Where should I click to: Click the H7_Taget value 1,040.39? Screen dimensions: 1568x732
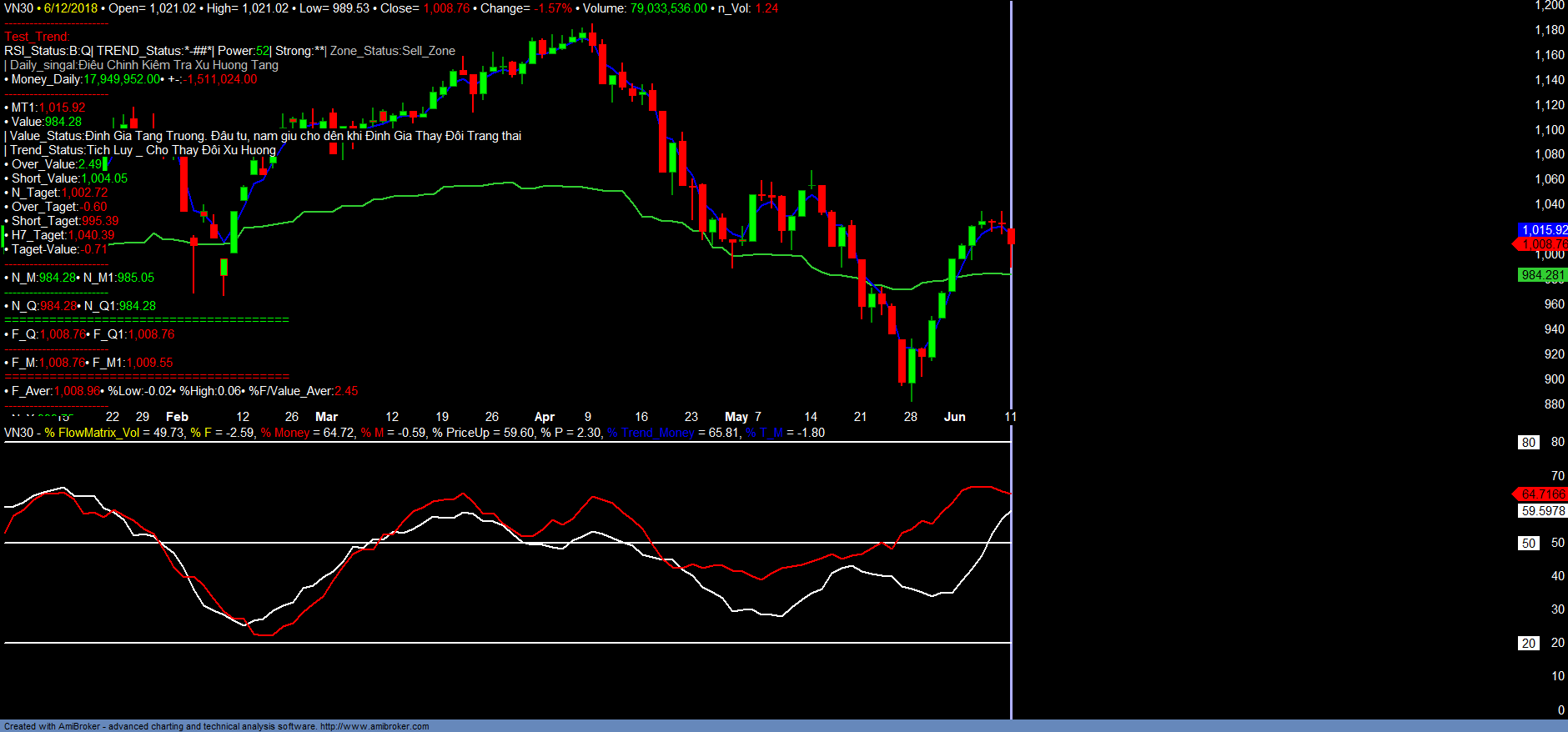[x=91, y=235]
